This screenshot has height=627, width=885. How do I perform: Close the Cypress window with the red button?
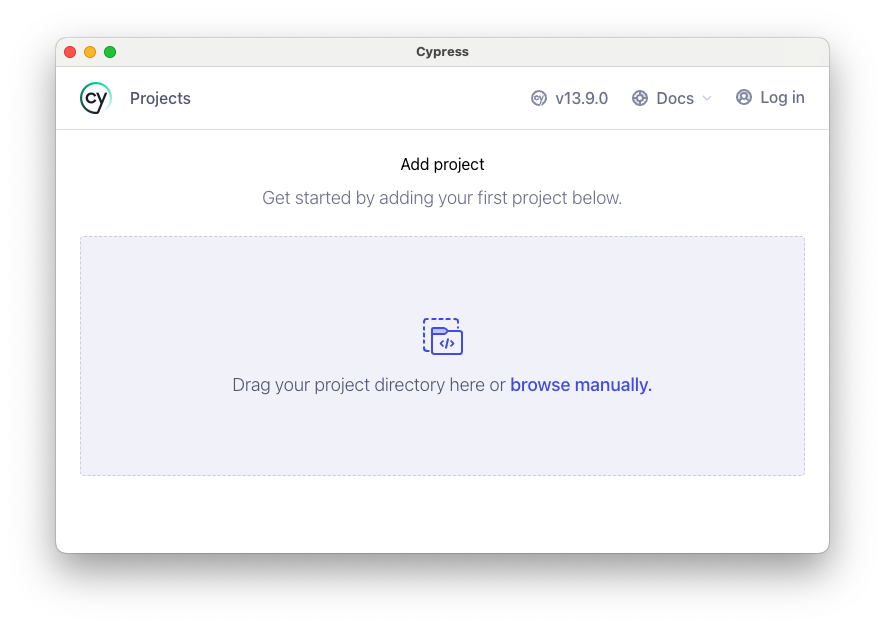coord(70,52)
